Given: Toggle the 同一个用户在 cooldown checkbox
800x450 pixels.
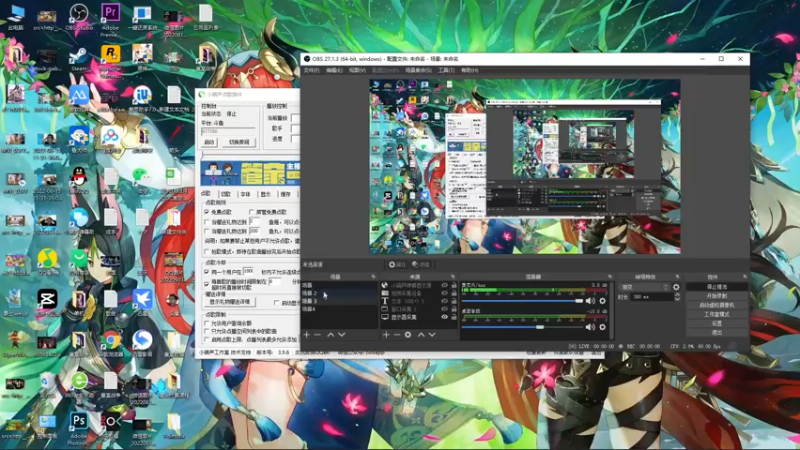Looking at the screenshot, I should coord(207,272).
